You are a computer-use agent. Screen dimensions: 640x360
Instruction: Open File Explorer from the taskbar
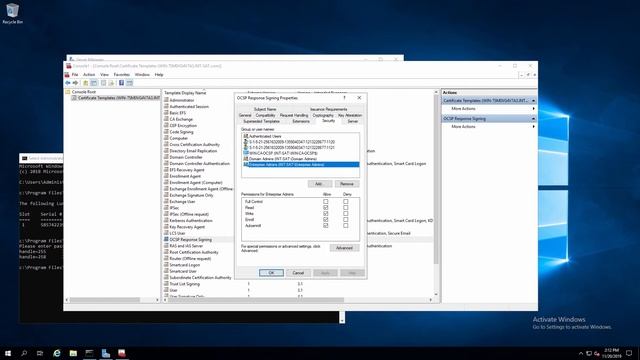point(73,353)
